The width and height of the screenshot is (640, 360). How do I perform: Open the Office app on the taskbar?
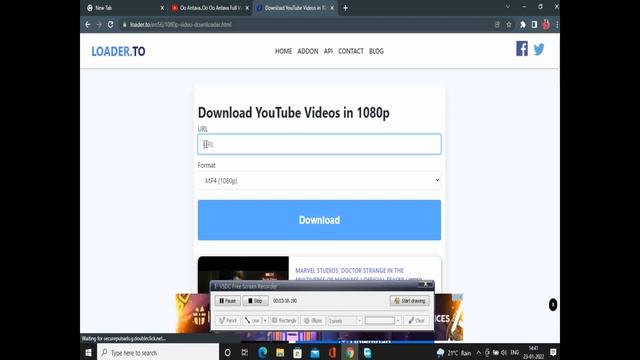(332, 353)
